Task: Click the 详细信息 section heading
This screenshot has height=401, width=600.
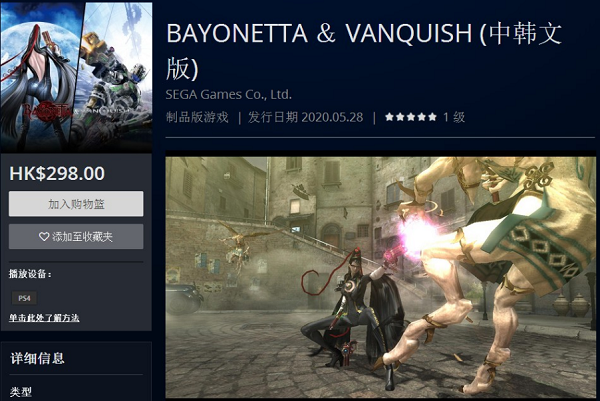Action: point(38,359)
